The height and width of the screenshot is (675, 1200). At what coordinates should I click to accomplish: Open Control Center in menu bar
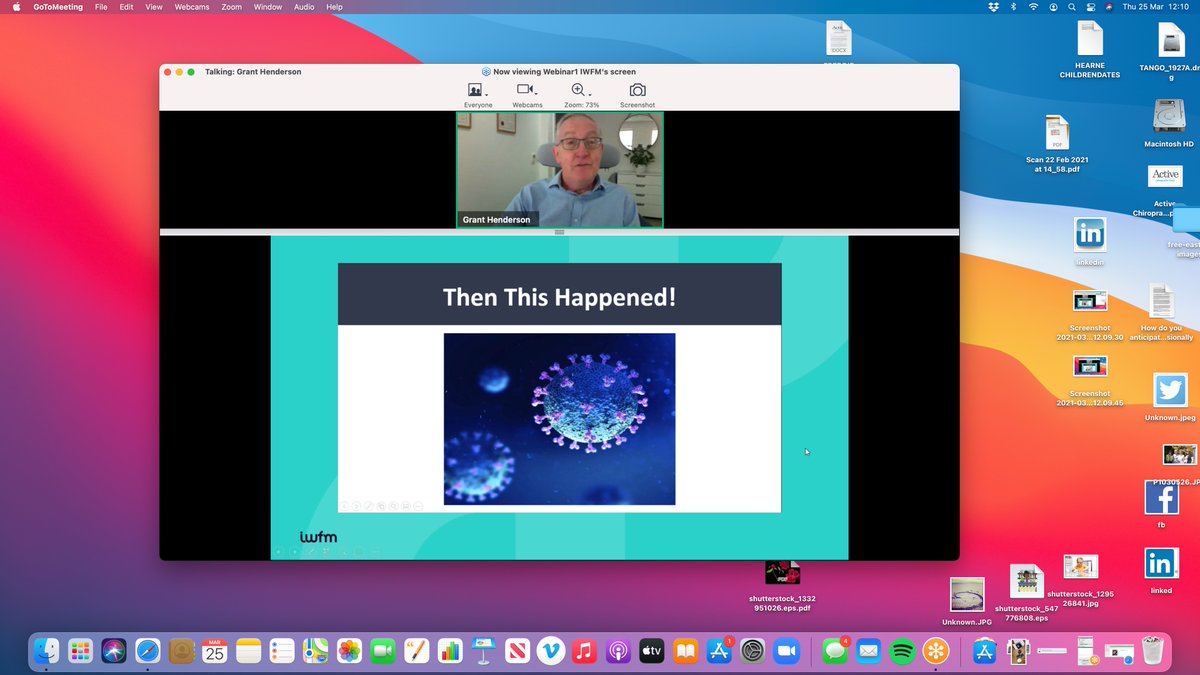pyautogui.click(x=1090, y=7)
